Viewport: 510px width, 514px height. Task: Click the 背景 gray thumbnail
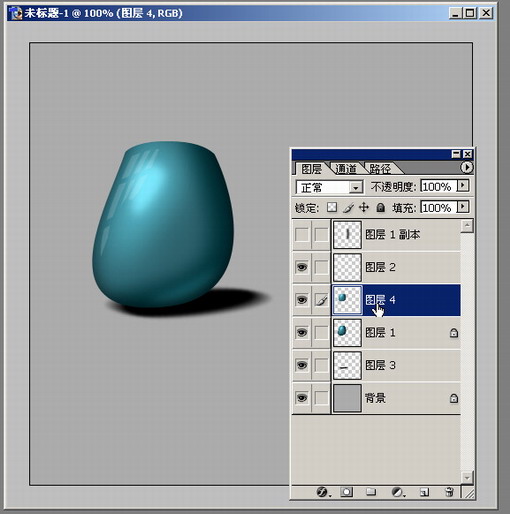(347, 398)
